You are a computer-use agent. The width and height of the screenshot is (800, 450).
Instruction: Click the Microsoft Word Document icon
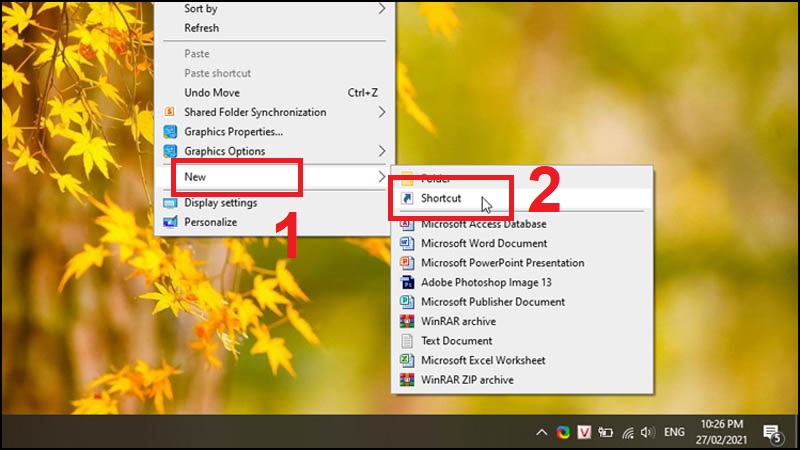pos(407,243)
